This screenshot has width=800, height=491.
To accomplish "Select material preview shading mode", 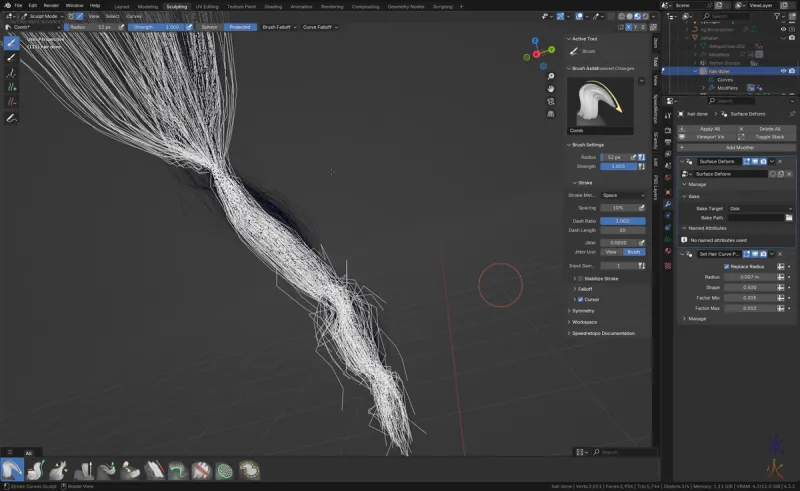I will 637,16.
